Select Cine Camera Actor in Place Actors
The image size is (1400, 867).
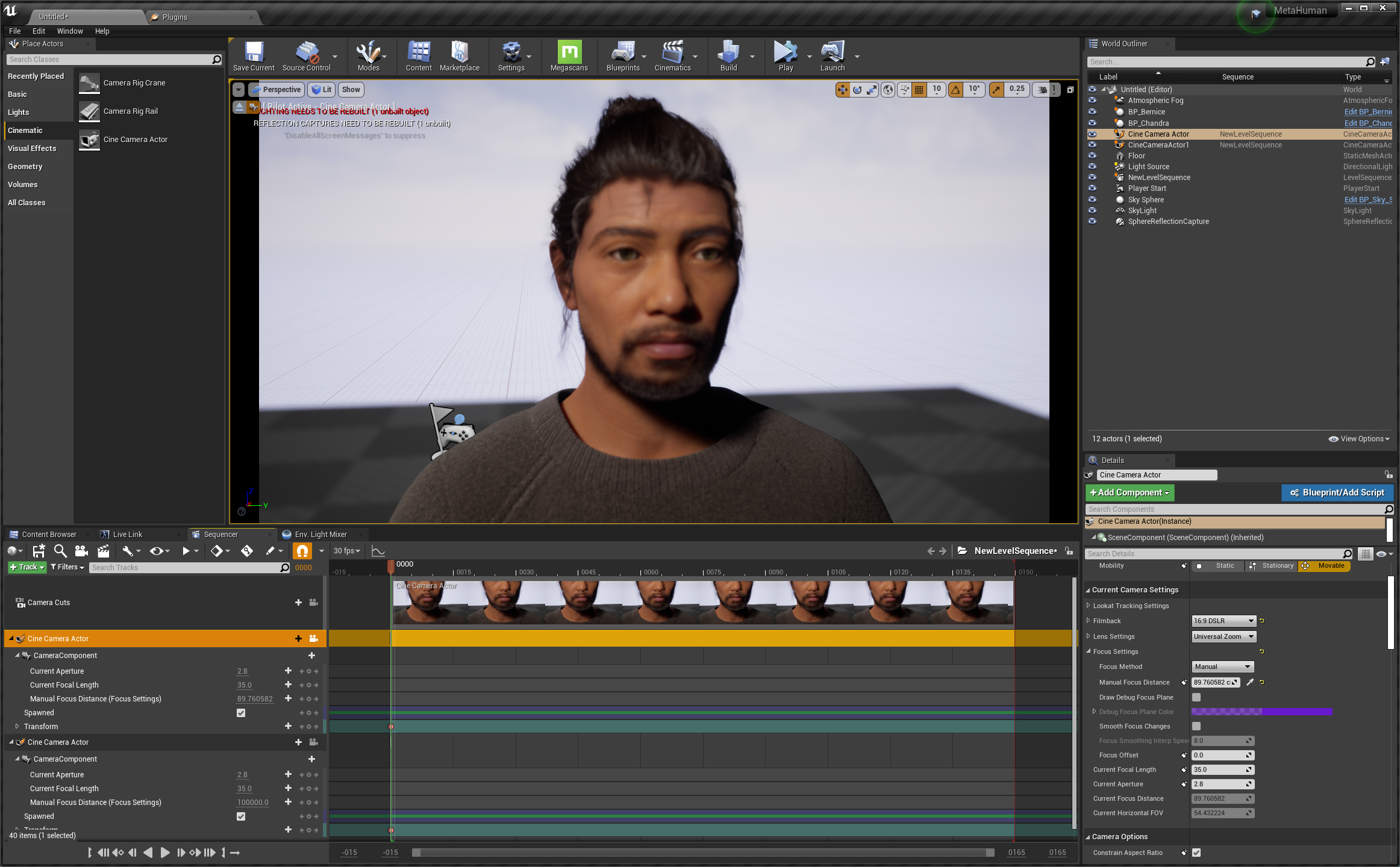coord(135,140)
